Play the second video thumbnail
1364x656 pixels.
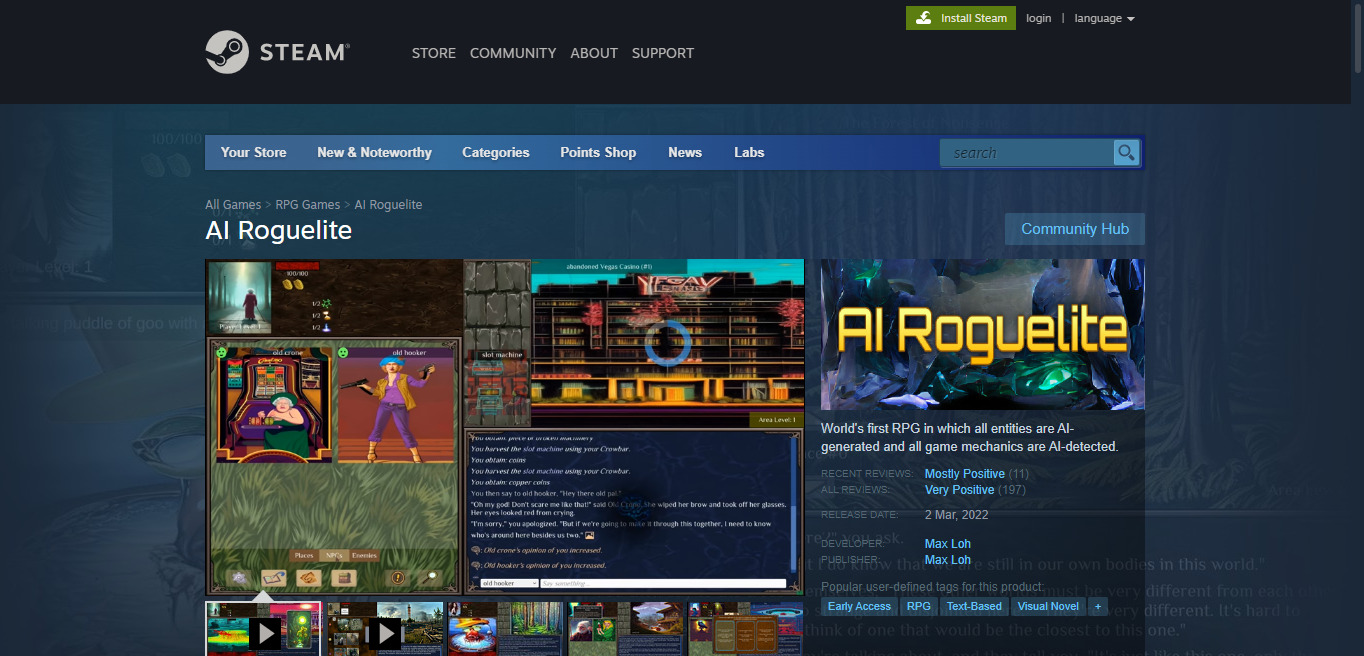pos(385,629)
